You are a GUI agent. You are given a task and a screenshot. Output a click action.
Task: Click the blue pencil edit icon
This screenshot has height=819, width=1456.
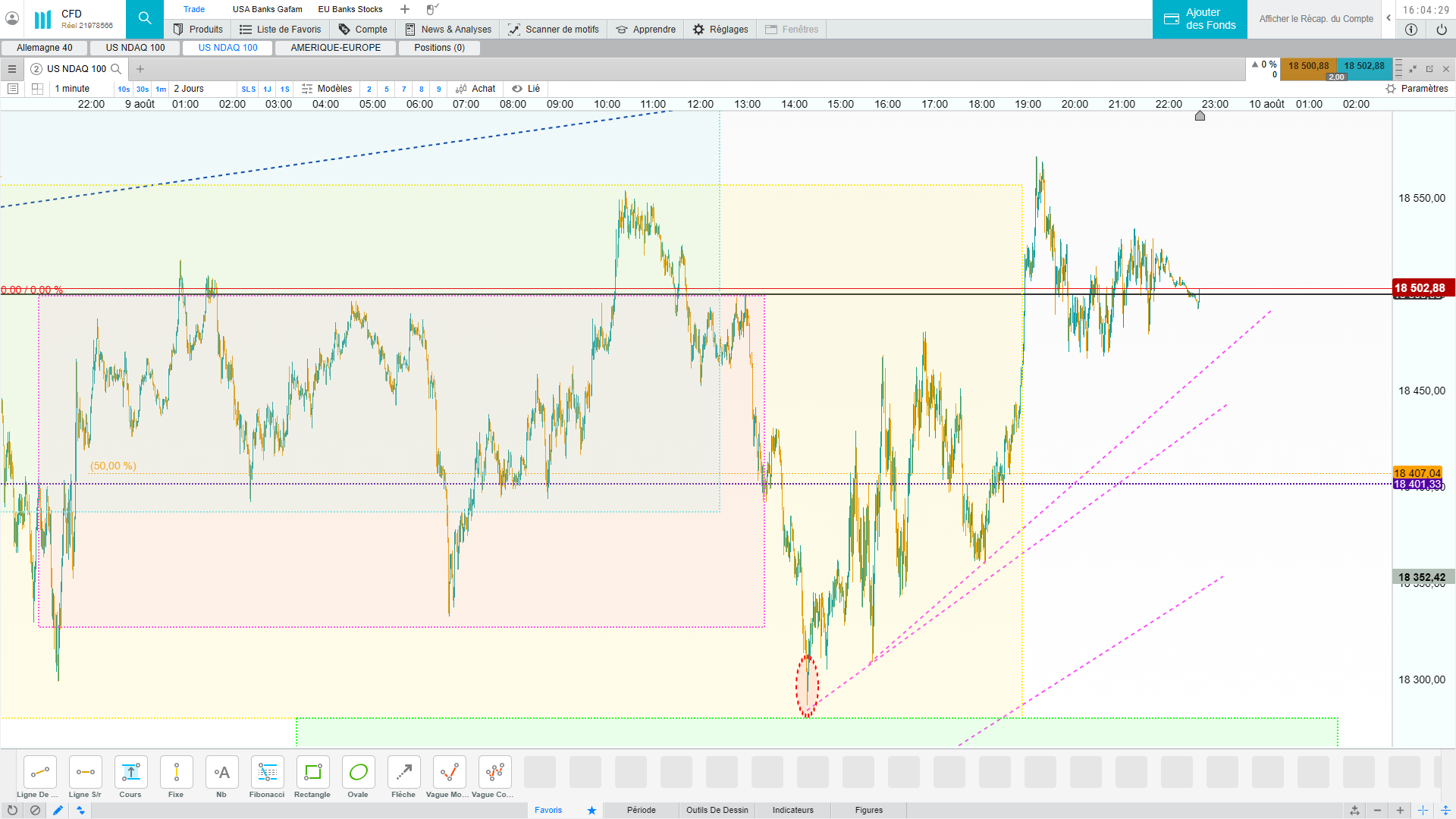[x=58, y=810]
